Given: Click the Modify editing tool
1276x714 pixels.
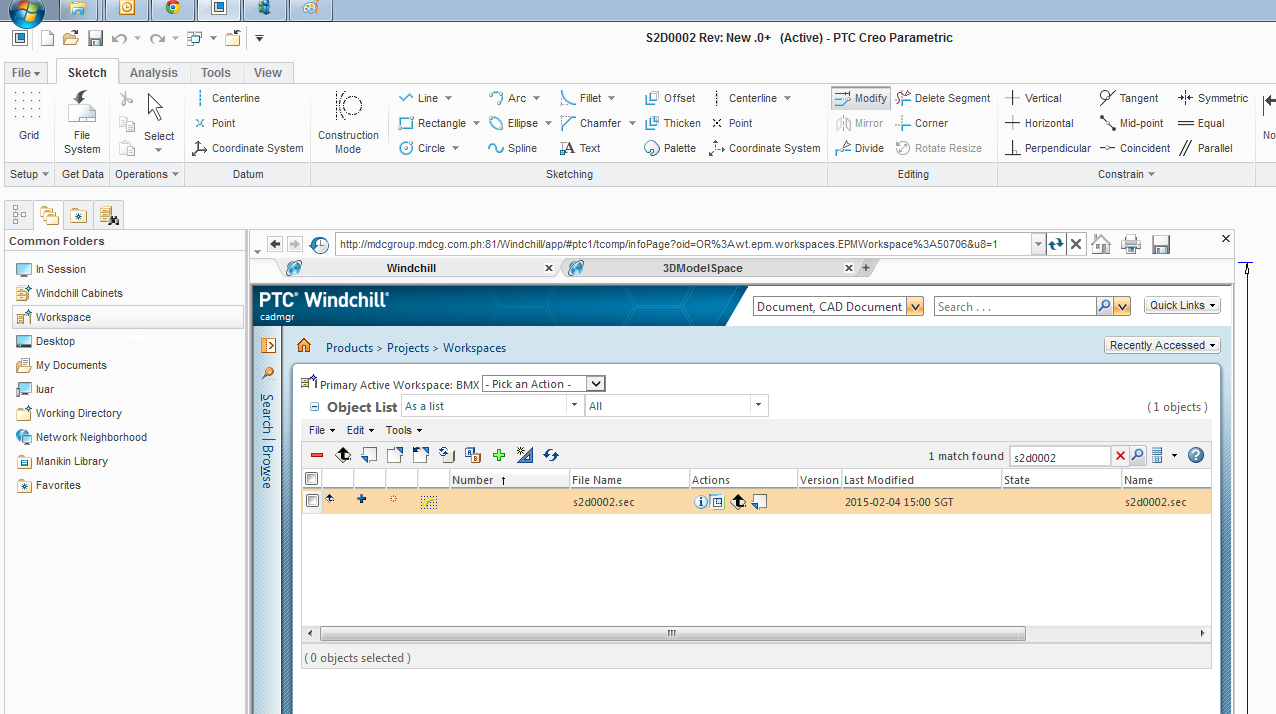Looking at the screenshot, I should 860,98.
